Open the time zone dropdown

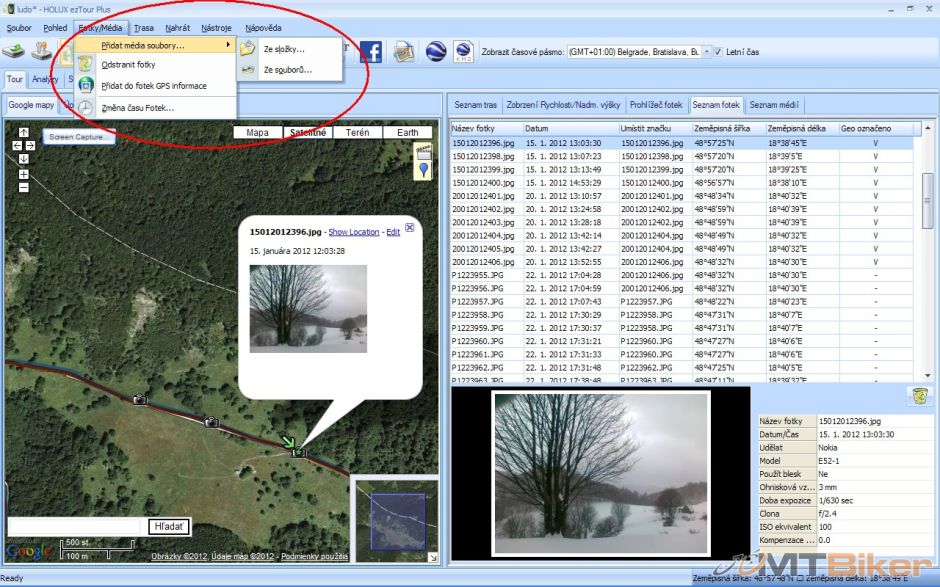click(706, 51)
